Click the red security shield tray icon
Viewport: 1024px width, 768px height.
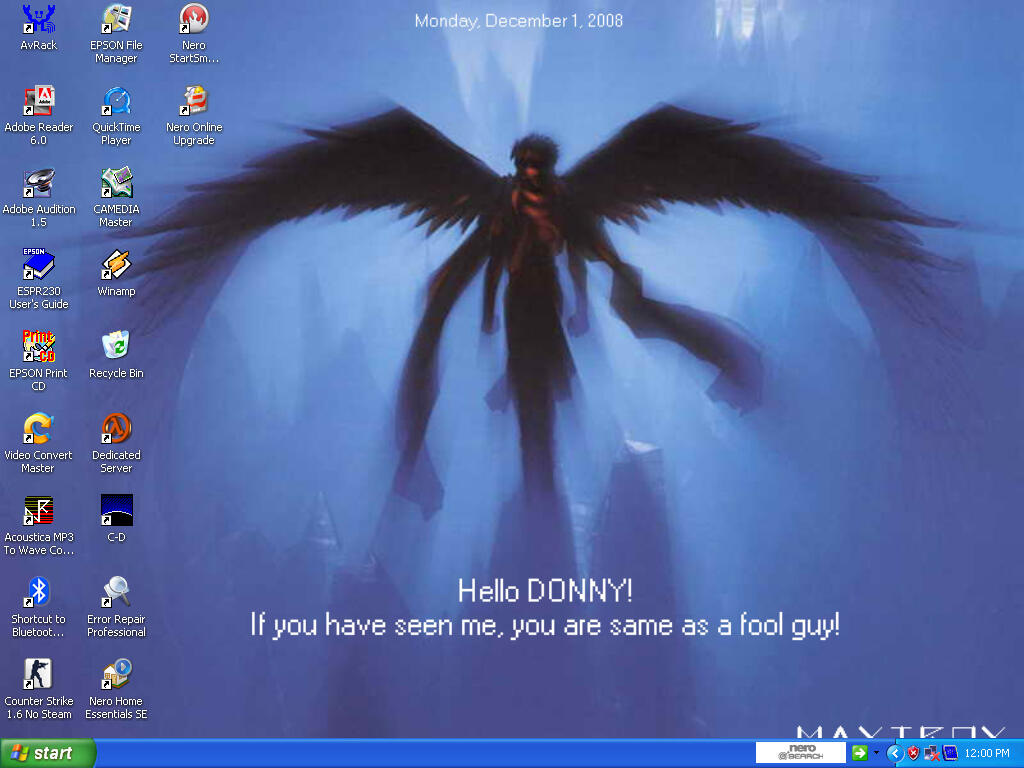(914, 754)
